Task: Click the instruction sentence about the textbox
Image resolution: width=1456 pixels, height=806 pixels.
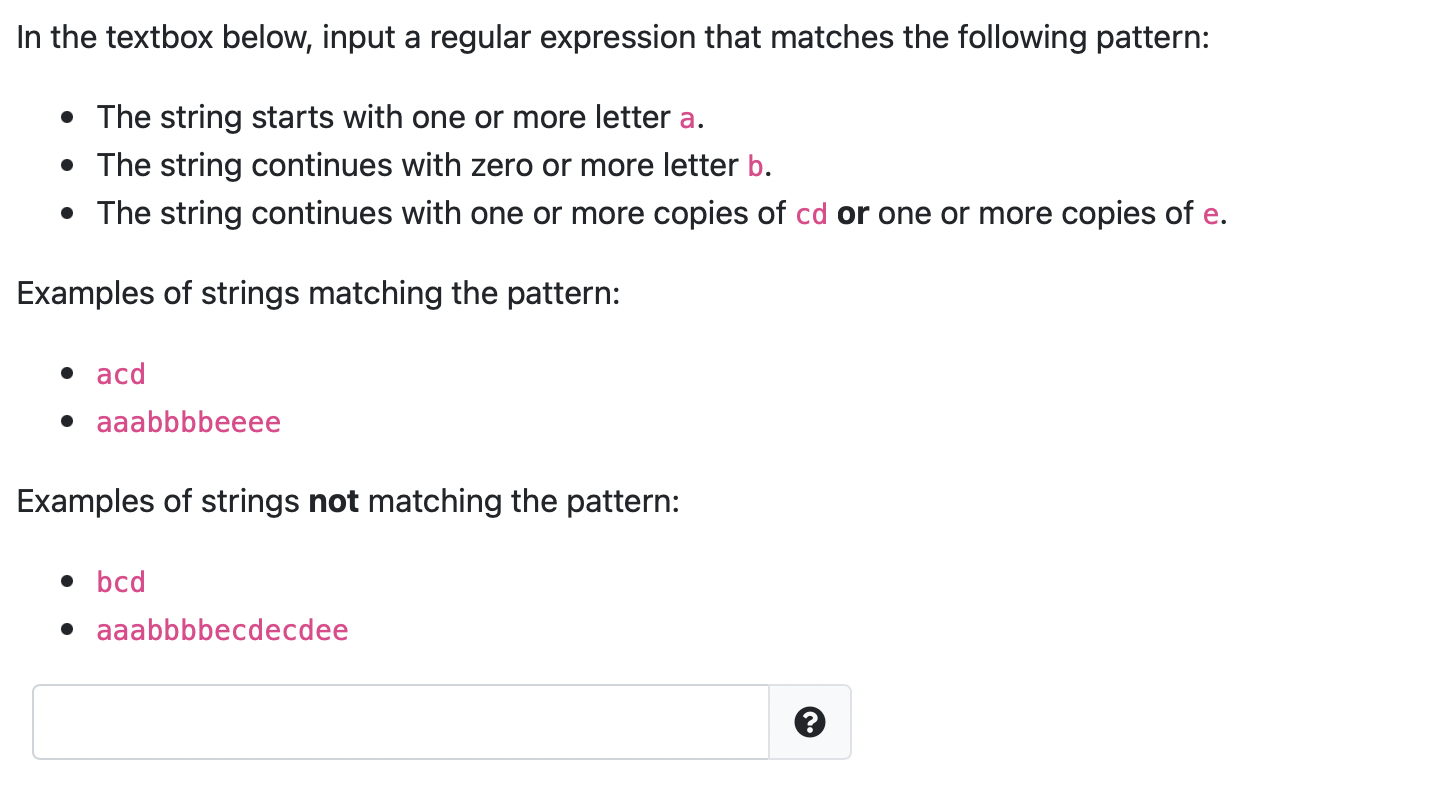Action: point(613,38)
